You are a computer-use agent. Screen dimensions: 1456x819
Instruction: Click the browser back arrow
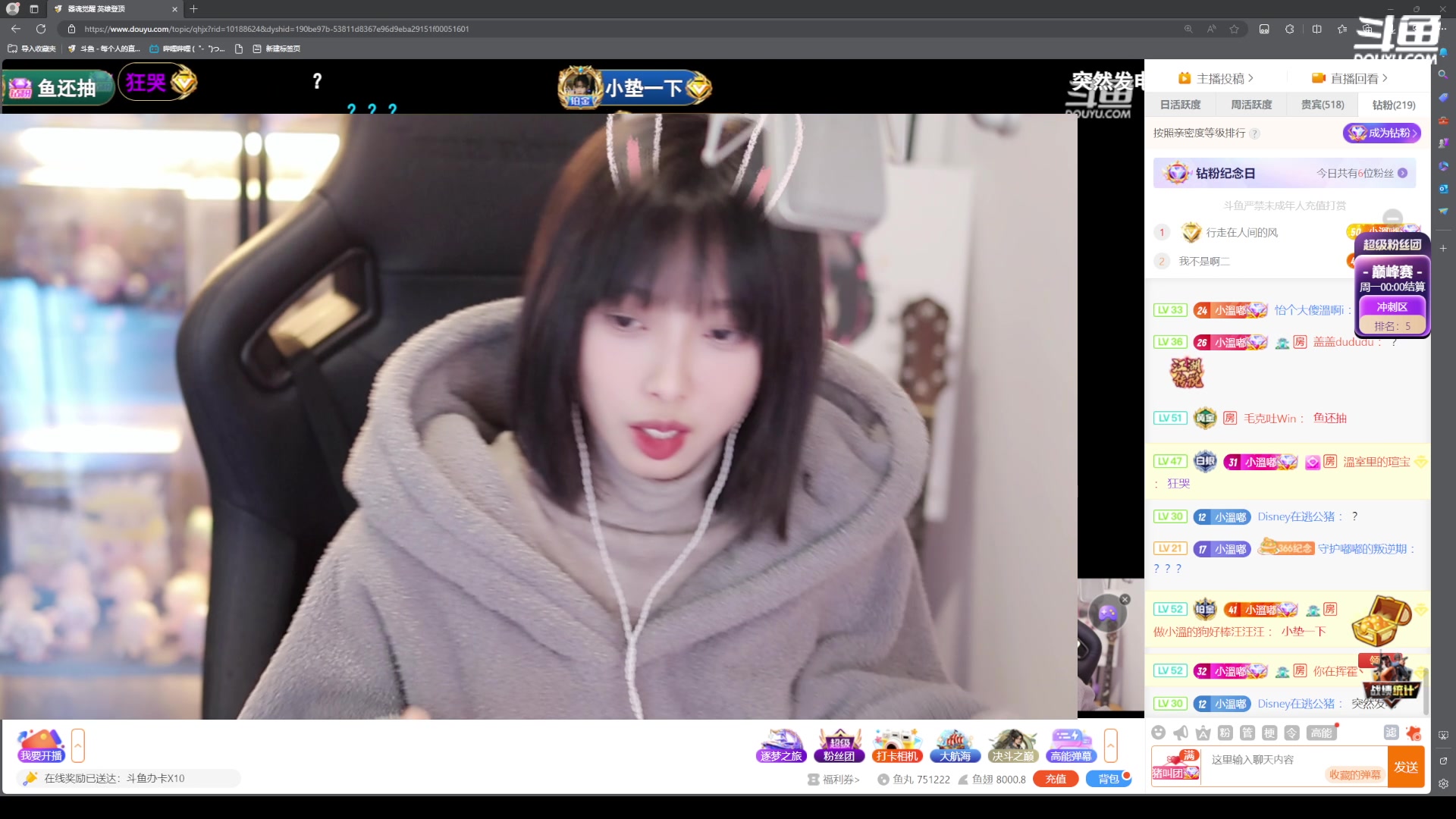tap(16, 29)
